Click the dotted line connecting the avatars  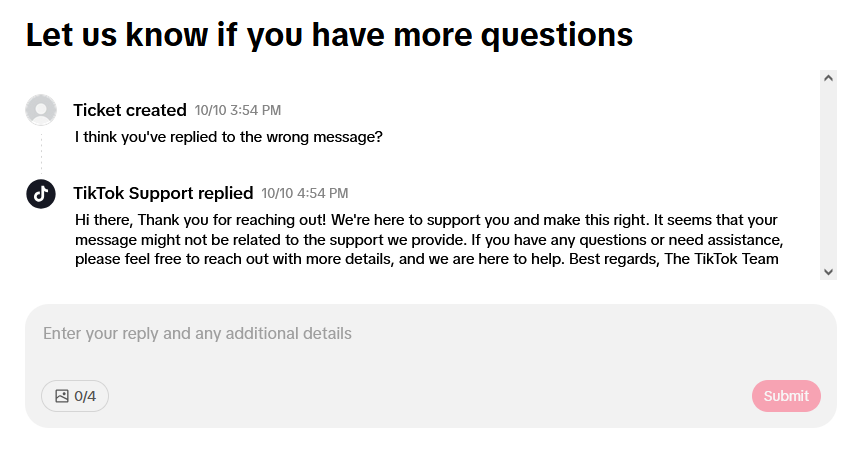(x=41, y=152)
